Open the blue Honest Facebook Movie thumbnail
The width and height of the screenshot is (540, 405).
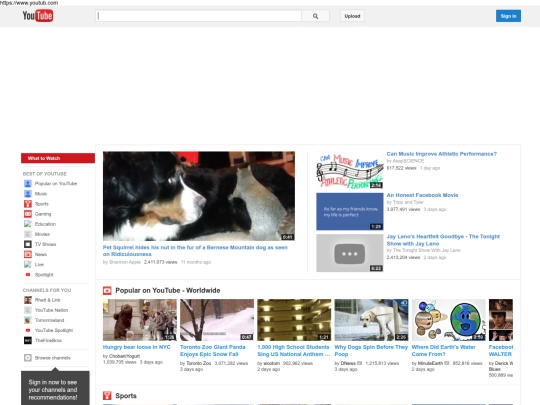[350, 211]
